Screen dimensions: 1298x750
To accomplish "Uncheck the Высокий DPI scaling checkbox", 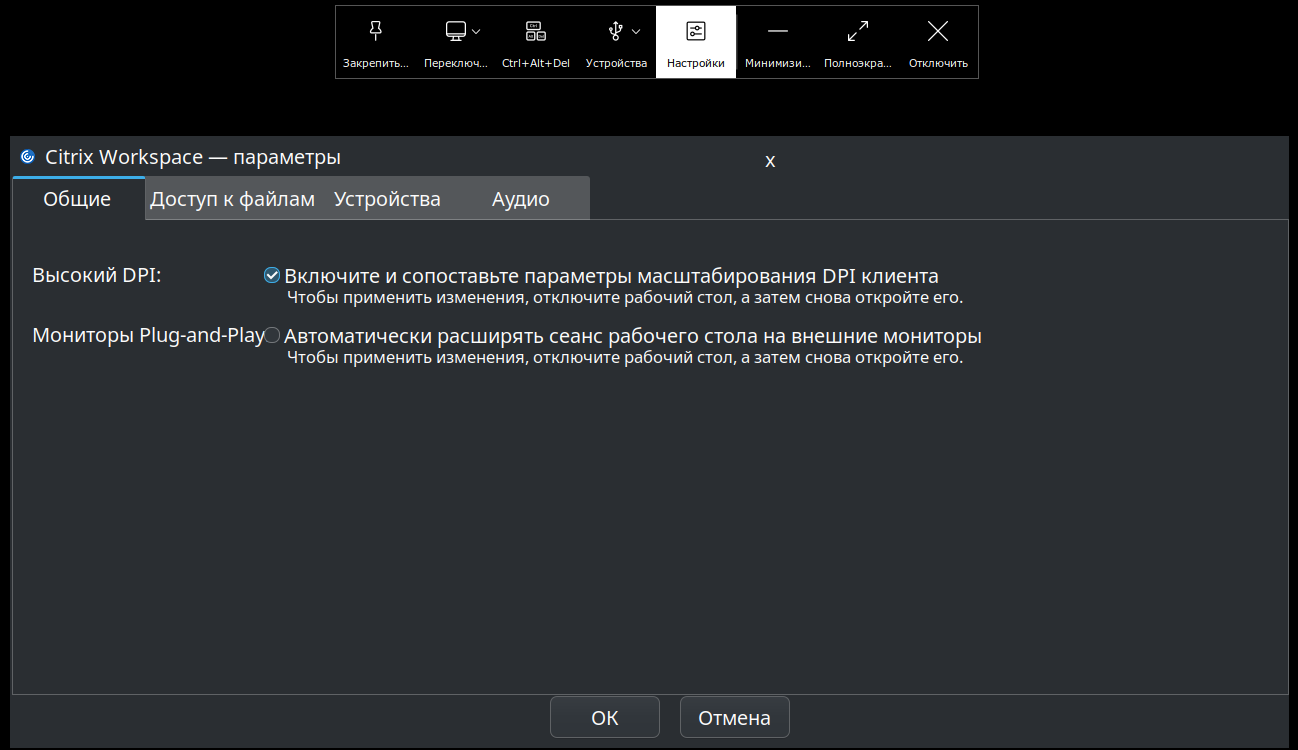I will (272, 276).
